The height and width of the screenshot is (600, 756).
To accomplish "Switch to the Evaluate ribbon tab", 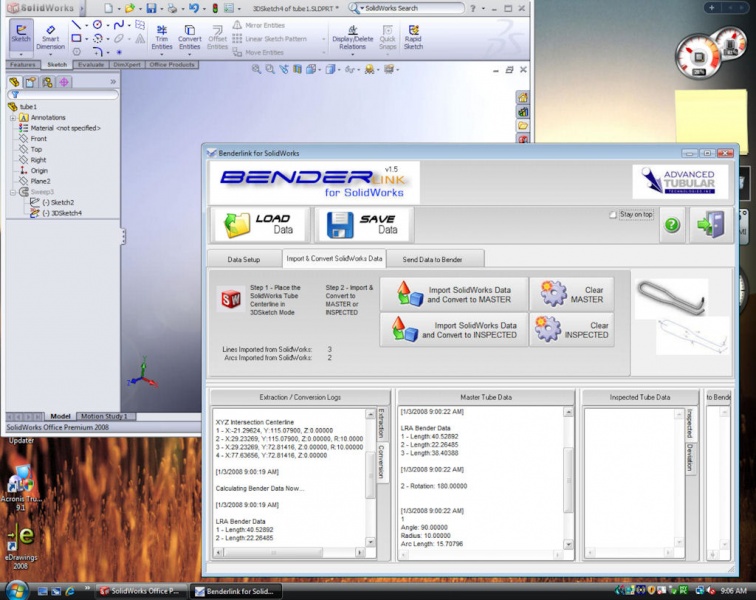I will [x=91, y=64].
